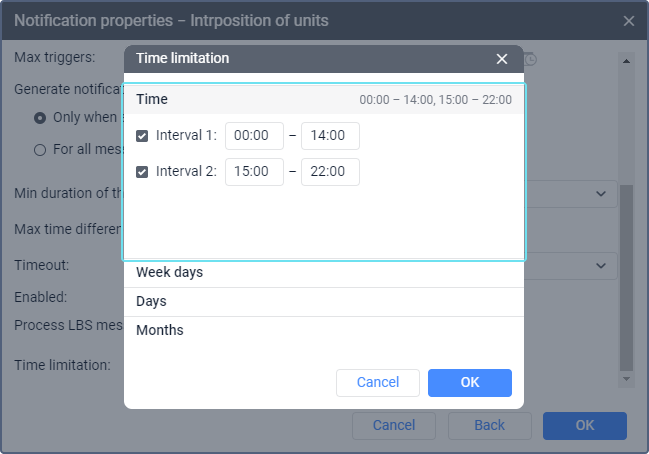Select the 'For all messages' radio option
The height and width of the screenshot is (454, 649).
tap(40, 149)
